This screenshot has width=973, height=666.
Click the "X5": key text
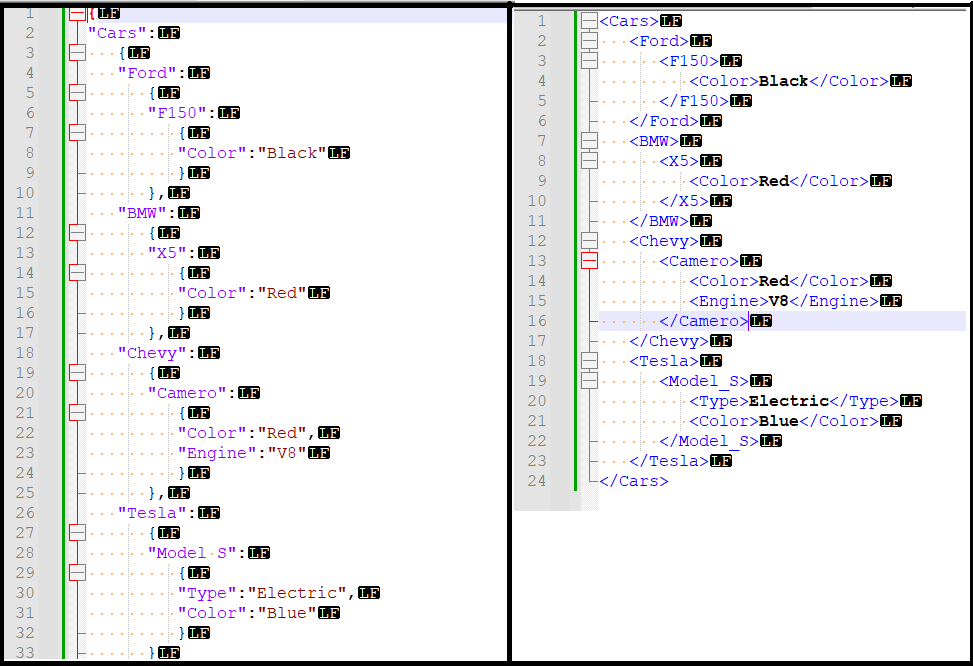point(171,253)
